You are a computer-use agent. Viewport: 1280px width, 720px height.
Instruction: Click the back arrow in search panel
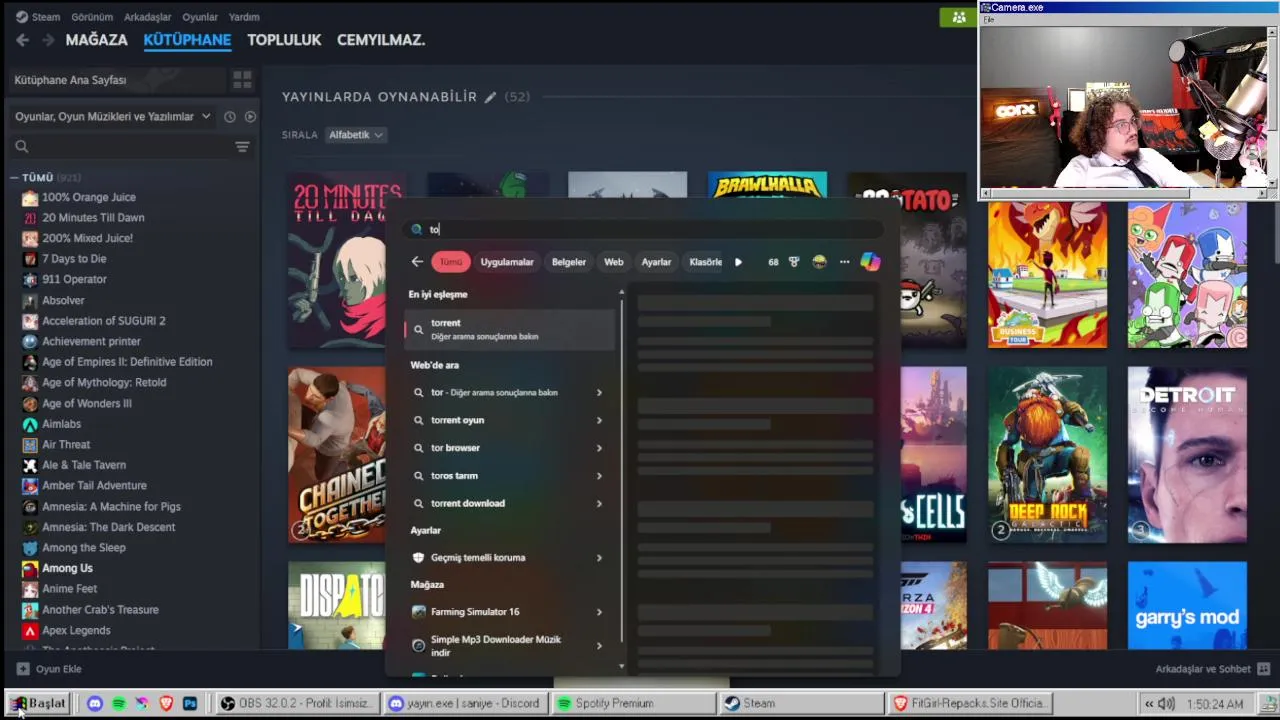[417, 262]
